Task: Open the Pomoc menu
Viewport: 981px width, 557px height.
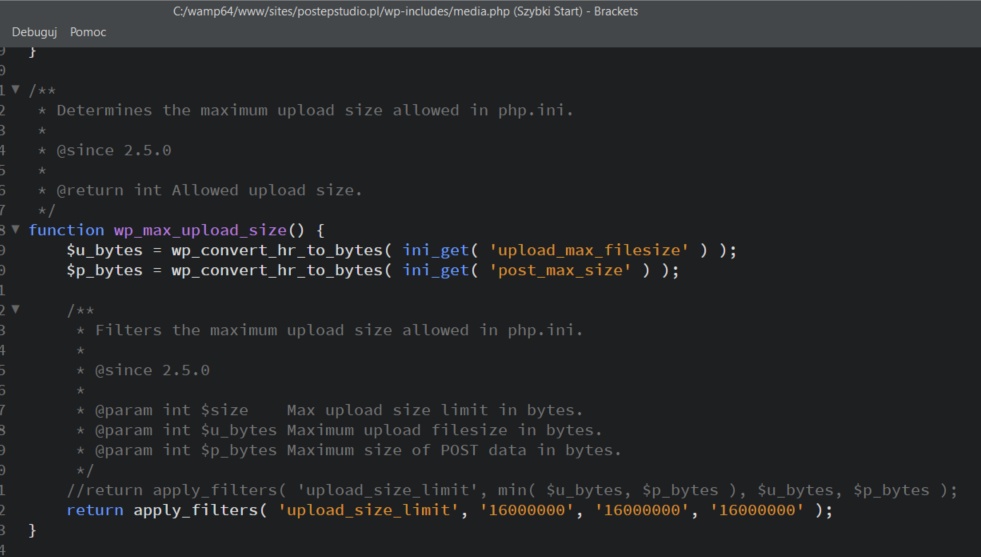Action: (x=88, y=32)
